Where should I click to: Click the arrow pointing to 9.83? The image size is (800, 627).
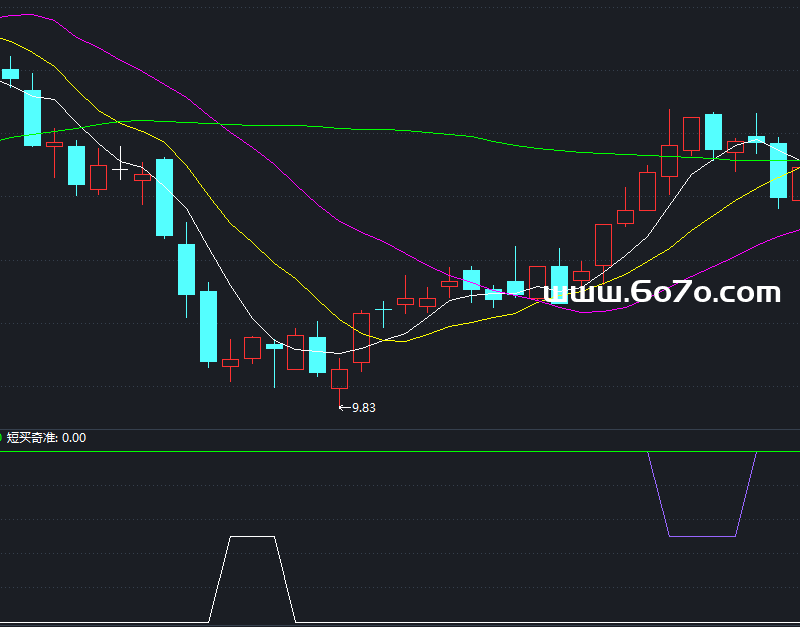point(345,407)
